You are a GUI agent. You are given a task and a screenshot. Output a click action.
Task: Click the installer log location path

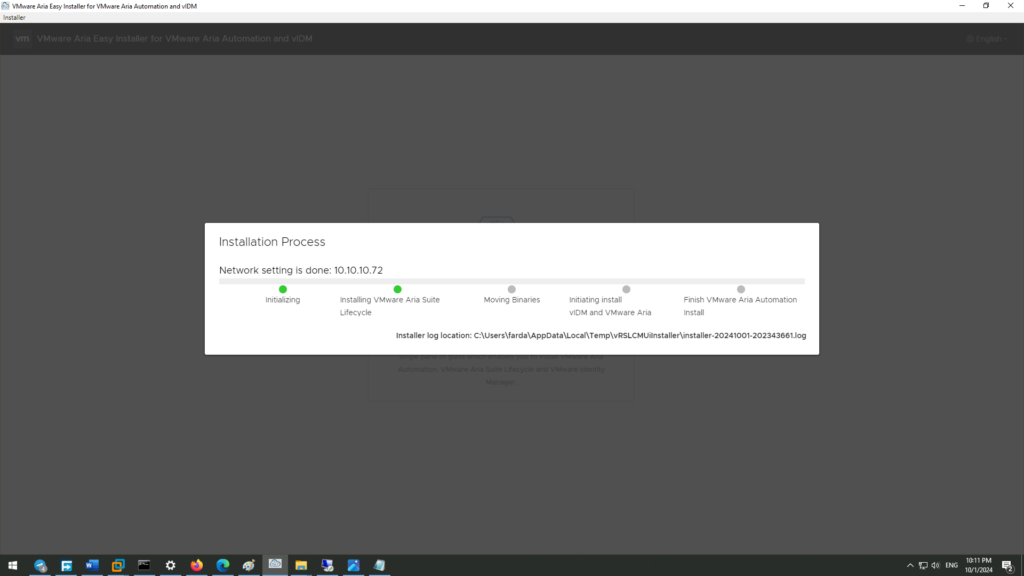640,336
